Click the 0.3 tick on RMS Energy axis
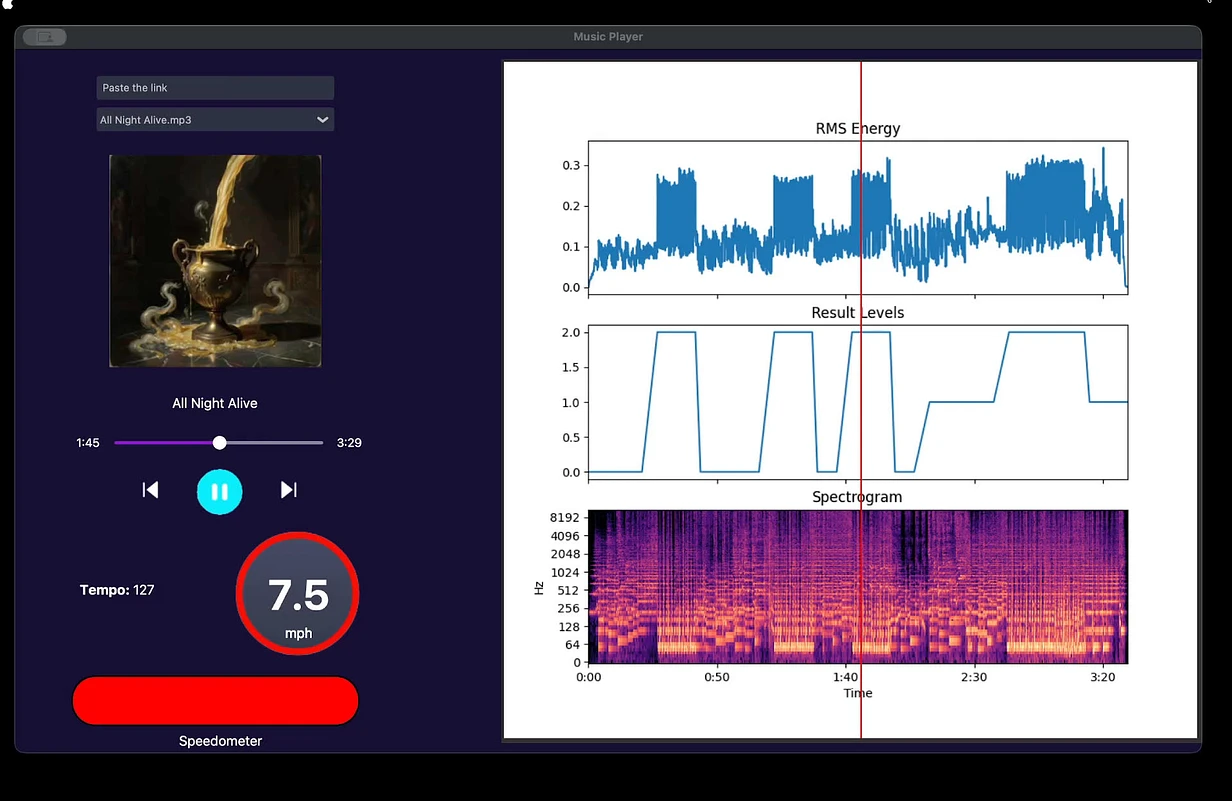 [570, 165]
